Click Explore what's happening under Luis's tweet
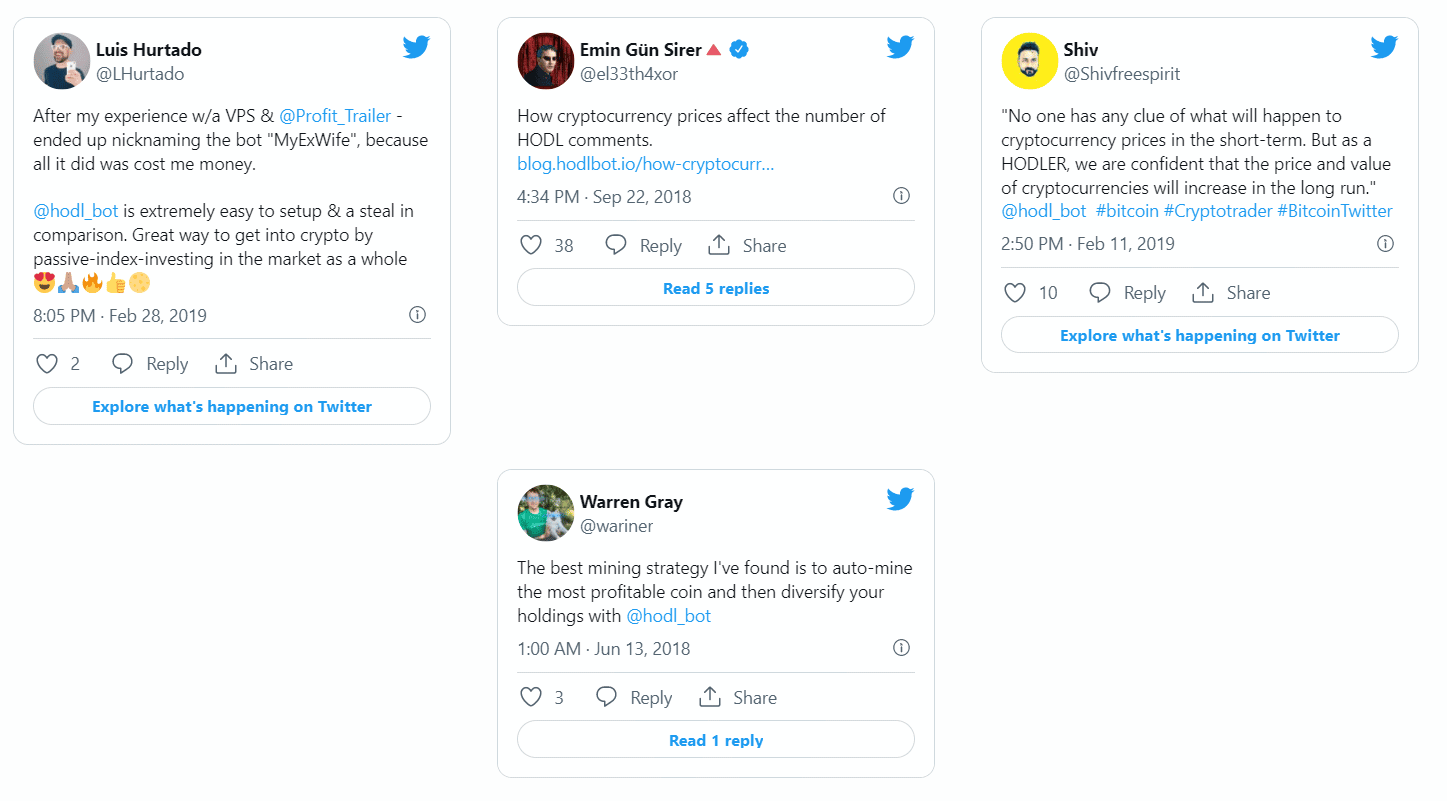The width and height of the screenshot is (1447, 801). (232, 406)
